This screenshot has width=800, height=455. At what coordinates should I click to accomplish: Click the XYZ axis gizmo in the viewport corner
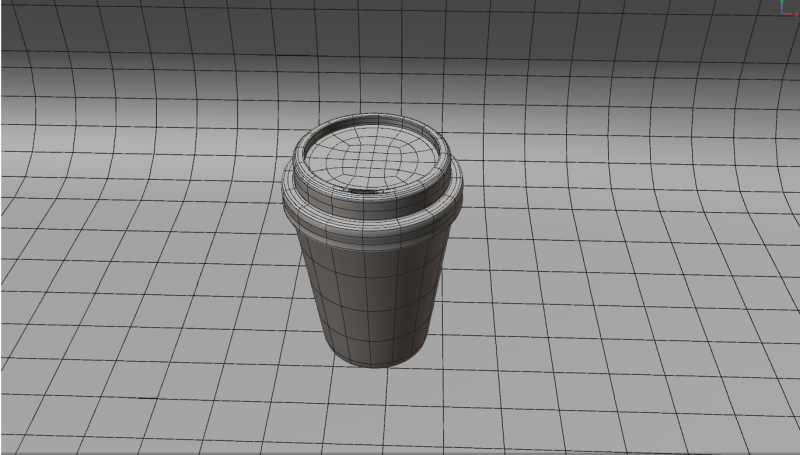789,8
